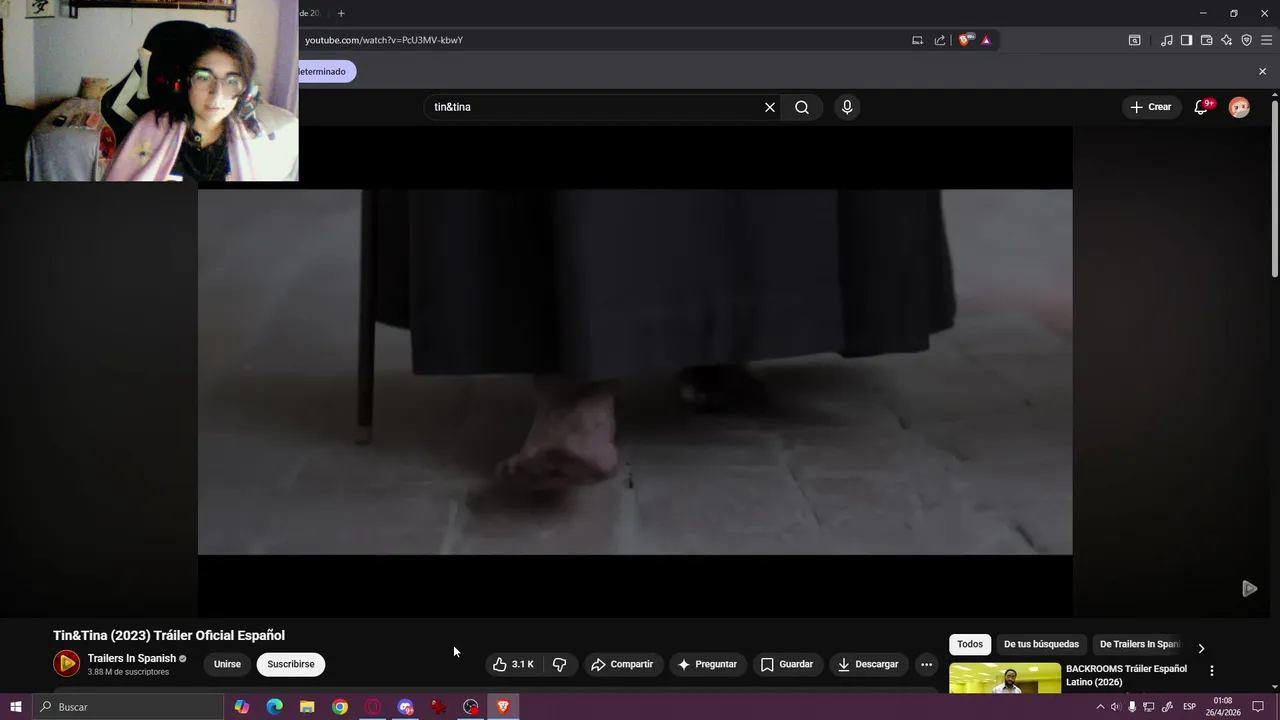Open BACKROOMS Tráiler Español Latino title

1126,675
